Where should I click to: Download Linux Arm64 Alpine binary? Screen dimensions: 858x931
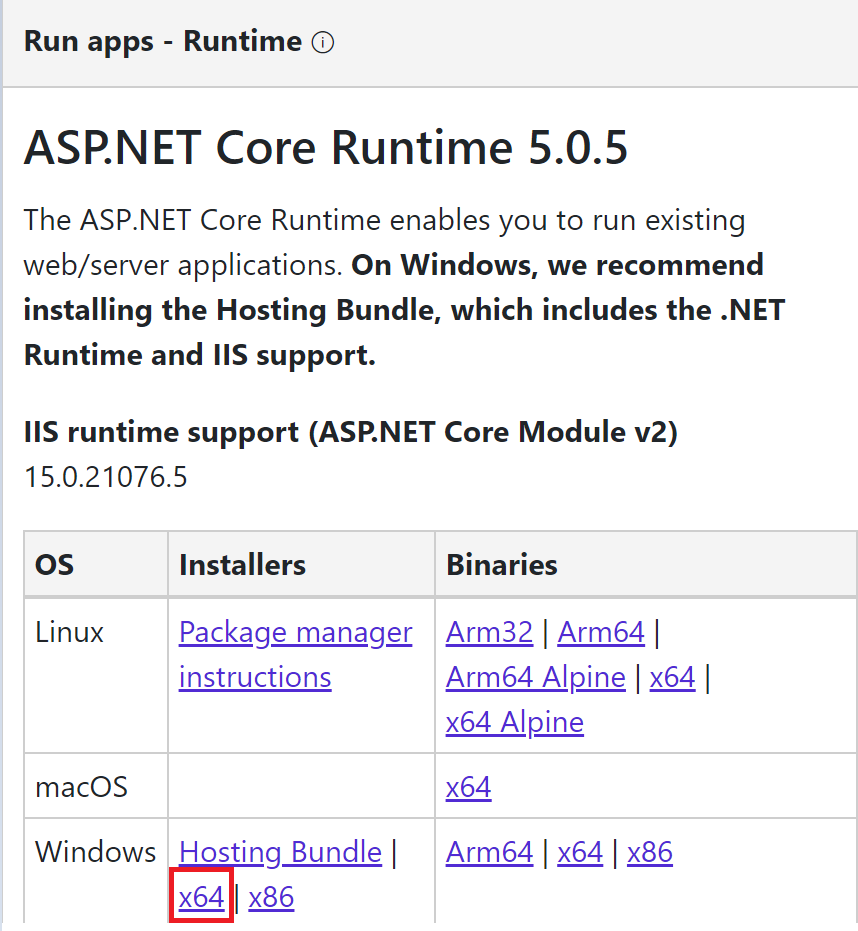click(536, 677)
